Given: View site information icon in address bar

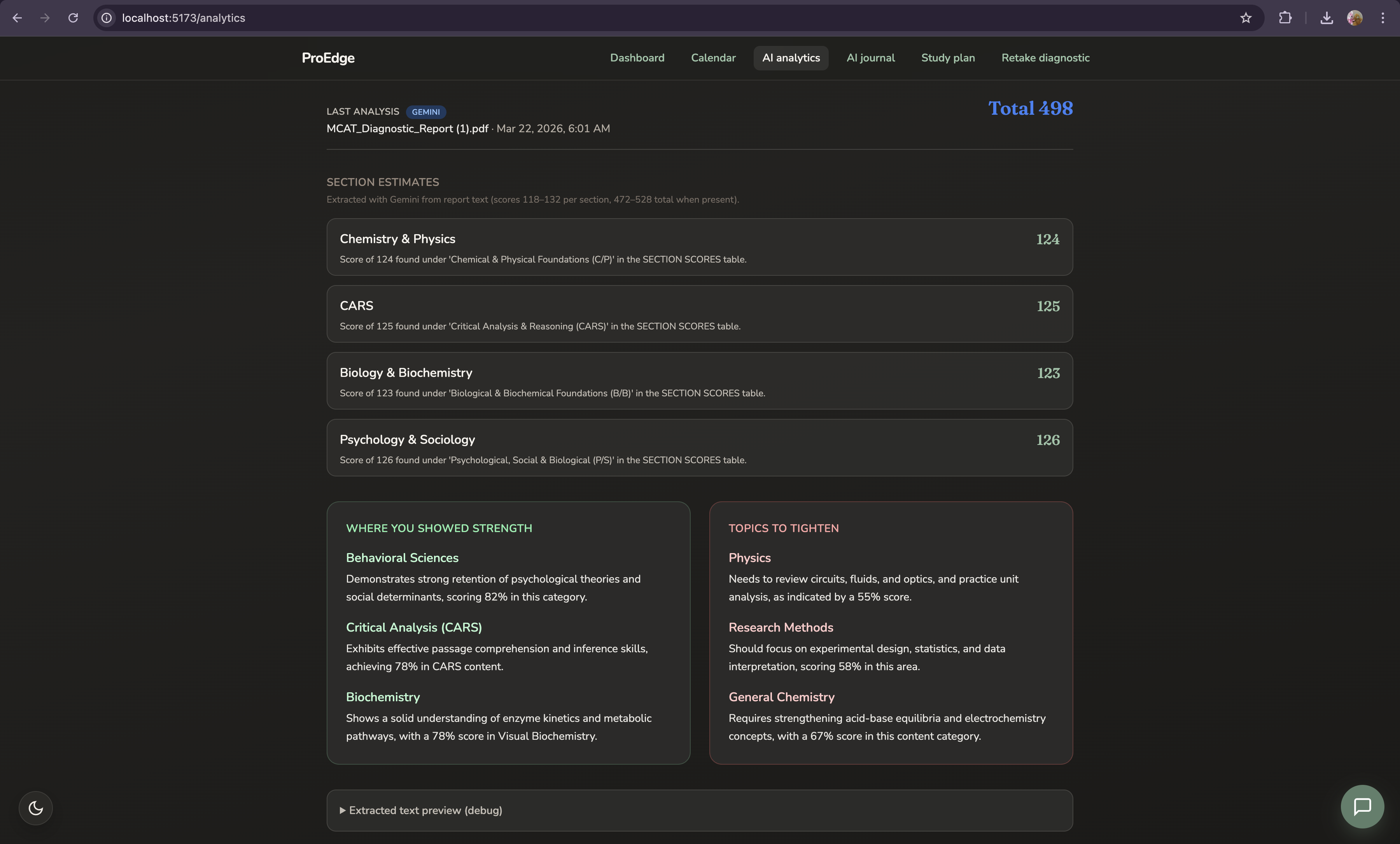Looking at the screenshot, I should click(107, 18).
